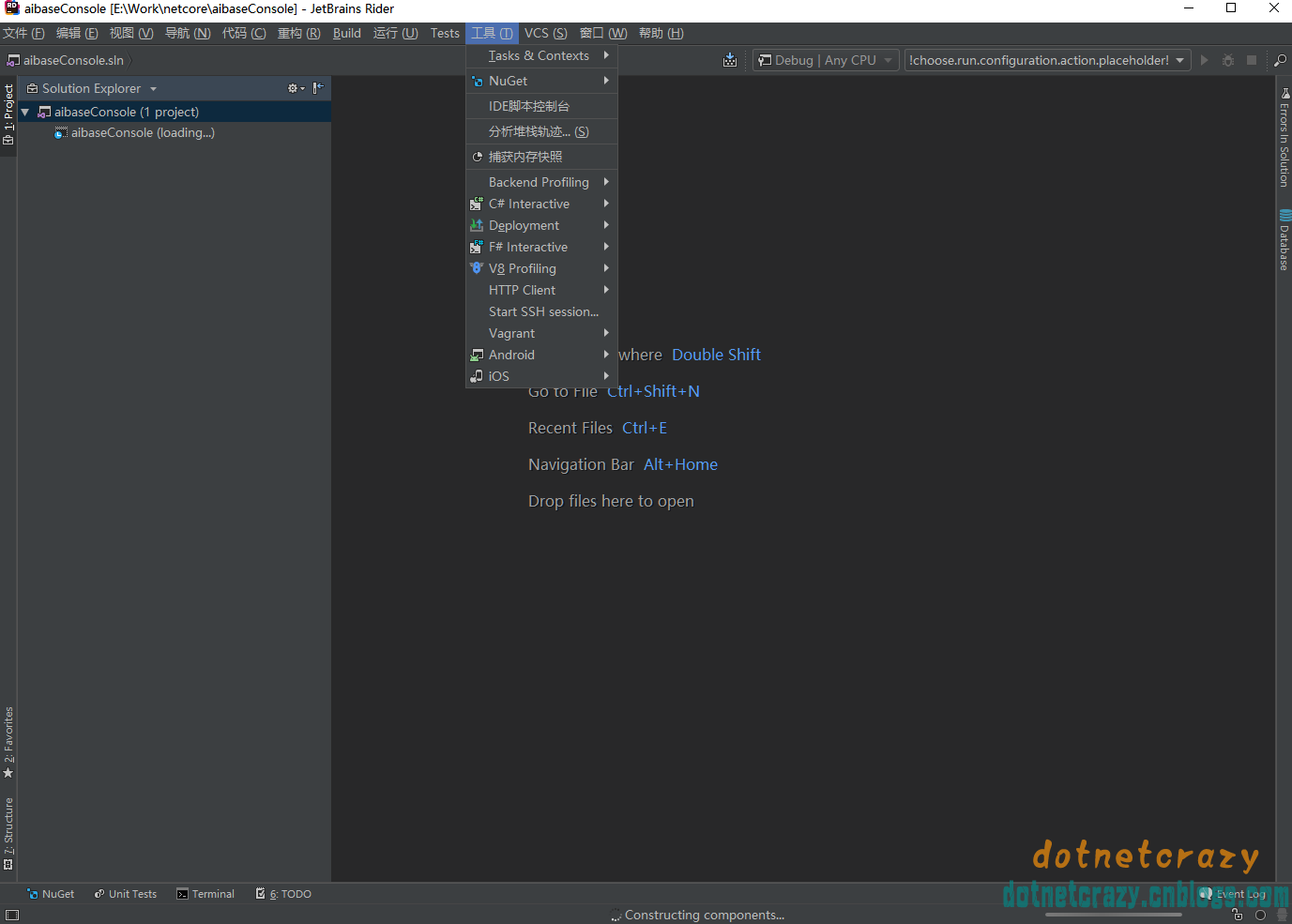Image resolution: width=1292 pixels, height=924 pixels.
Task: Click the build solution icon in toolbar
Action: (x=730, y=60)
